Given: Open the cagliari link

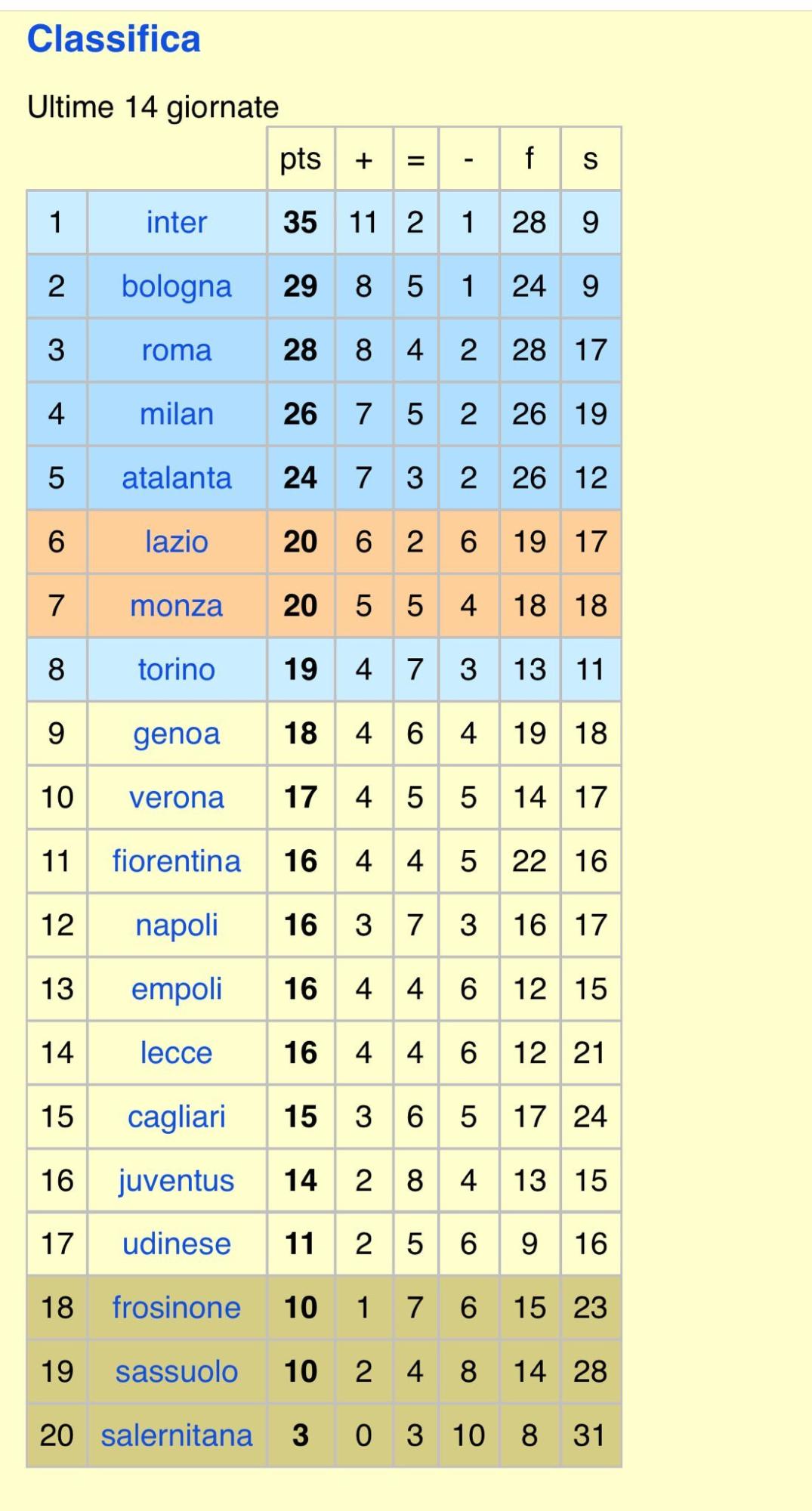Looking at the screenshot, I should coord(176,1117).
